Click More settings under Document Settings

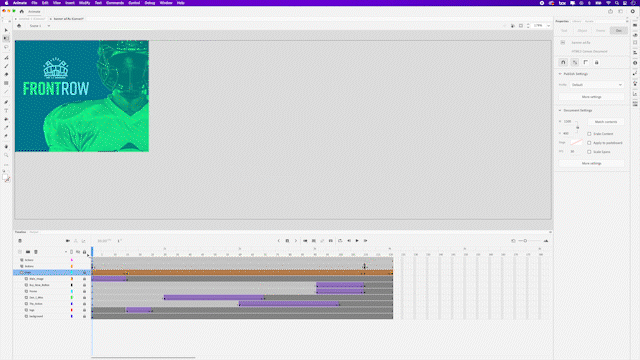click(x=591, y=163)
